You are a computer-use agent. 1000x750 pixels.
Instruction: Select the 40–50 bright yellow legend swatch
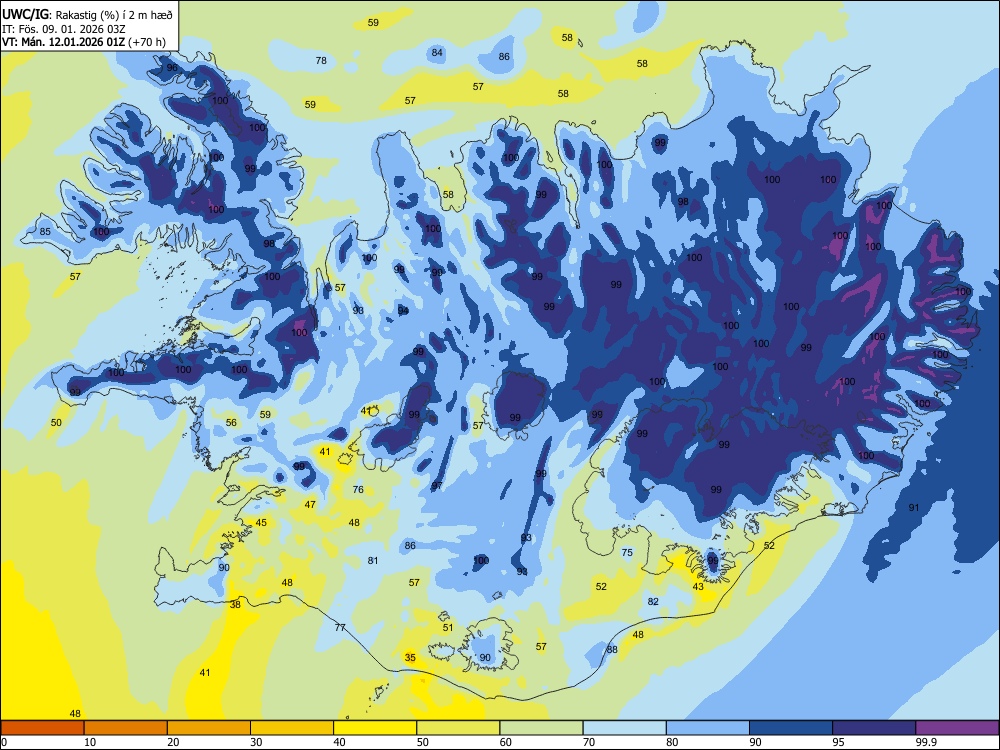[375, 728]
